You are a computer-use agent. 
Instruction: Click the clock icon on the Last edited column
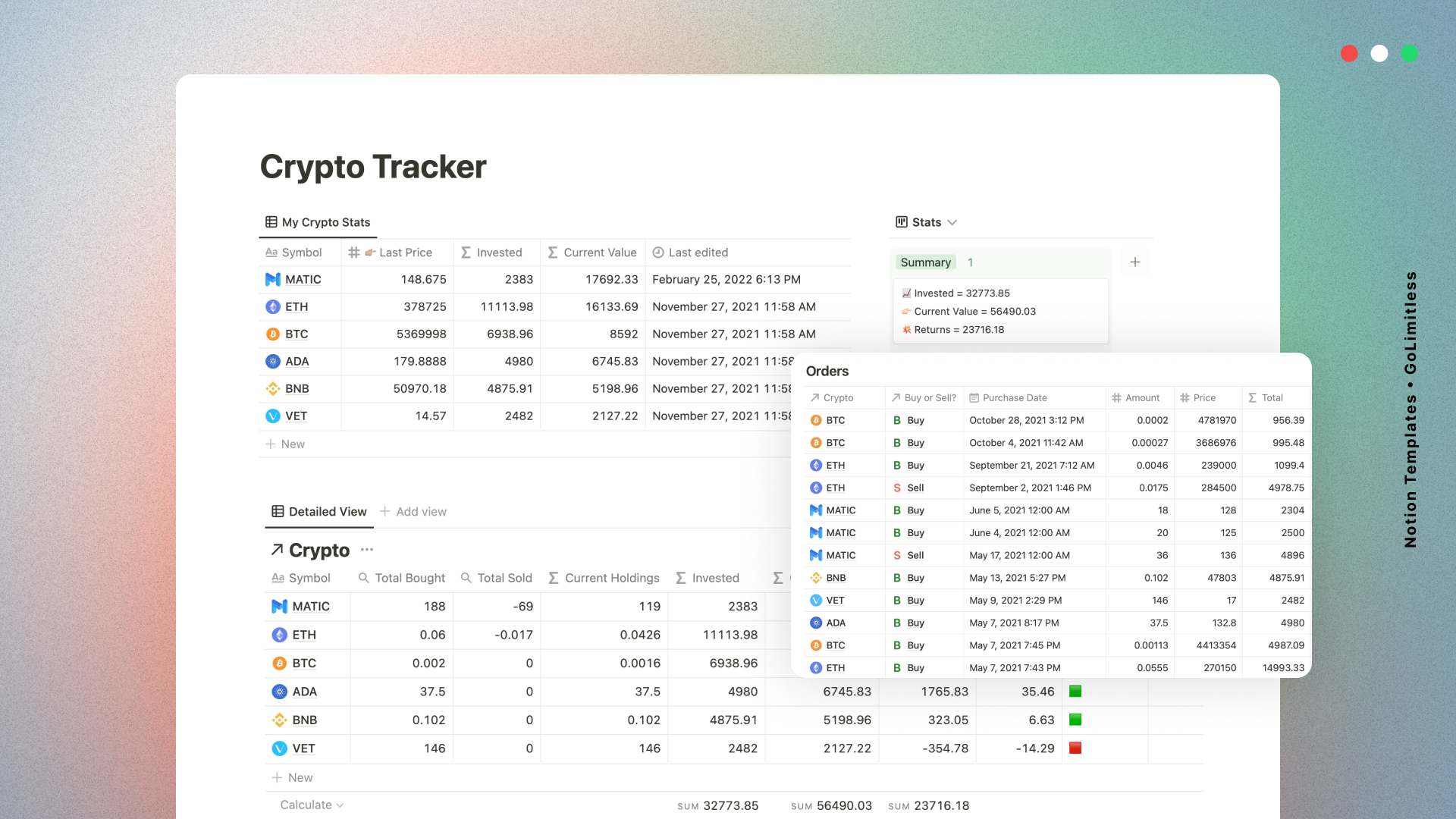click(659, 253)
